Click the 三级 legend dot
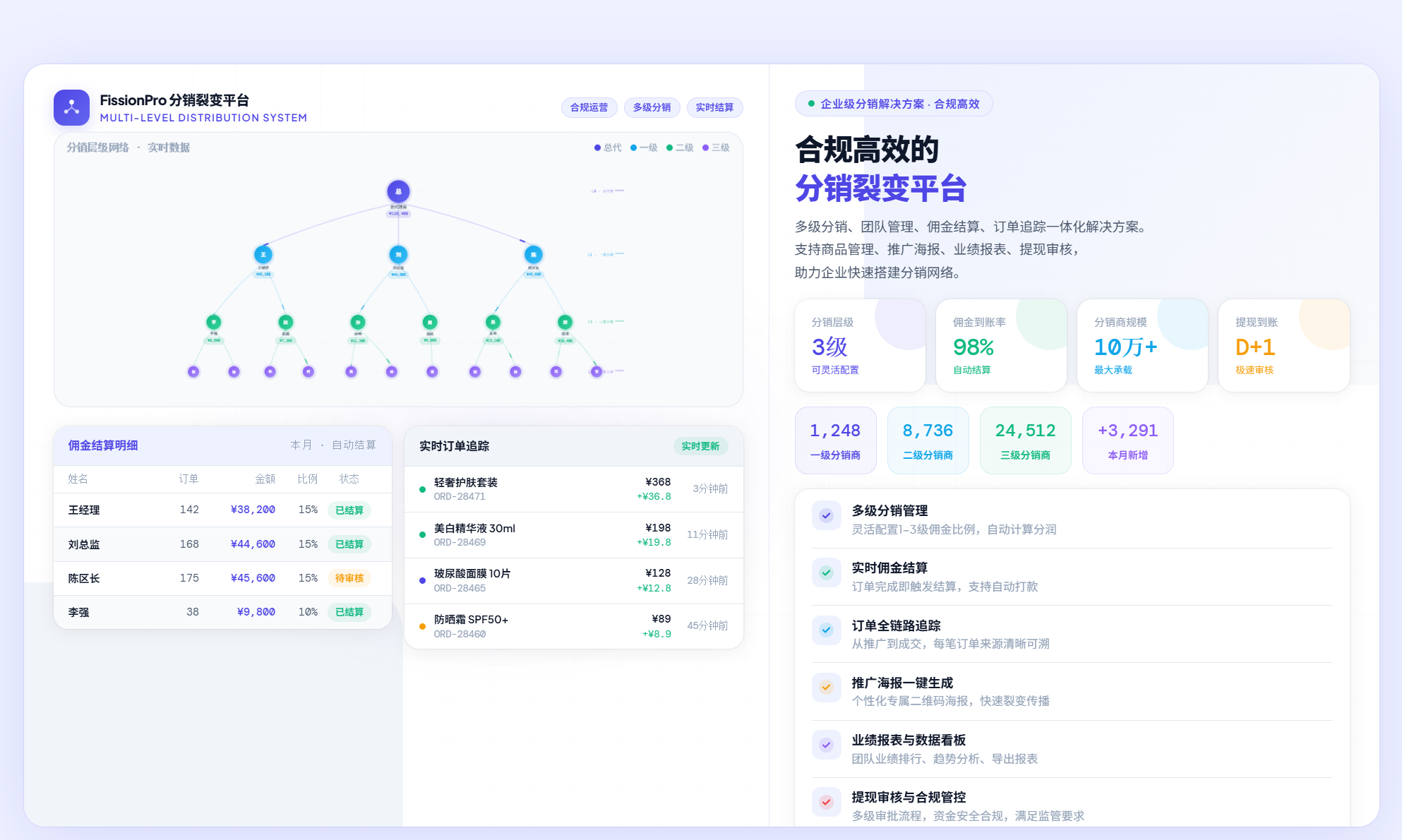Viewport: 1402px width, 840px height. pos(705,148)
